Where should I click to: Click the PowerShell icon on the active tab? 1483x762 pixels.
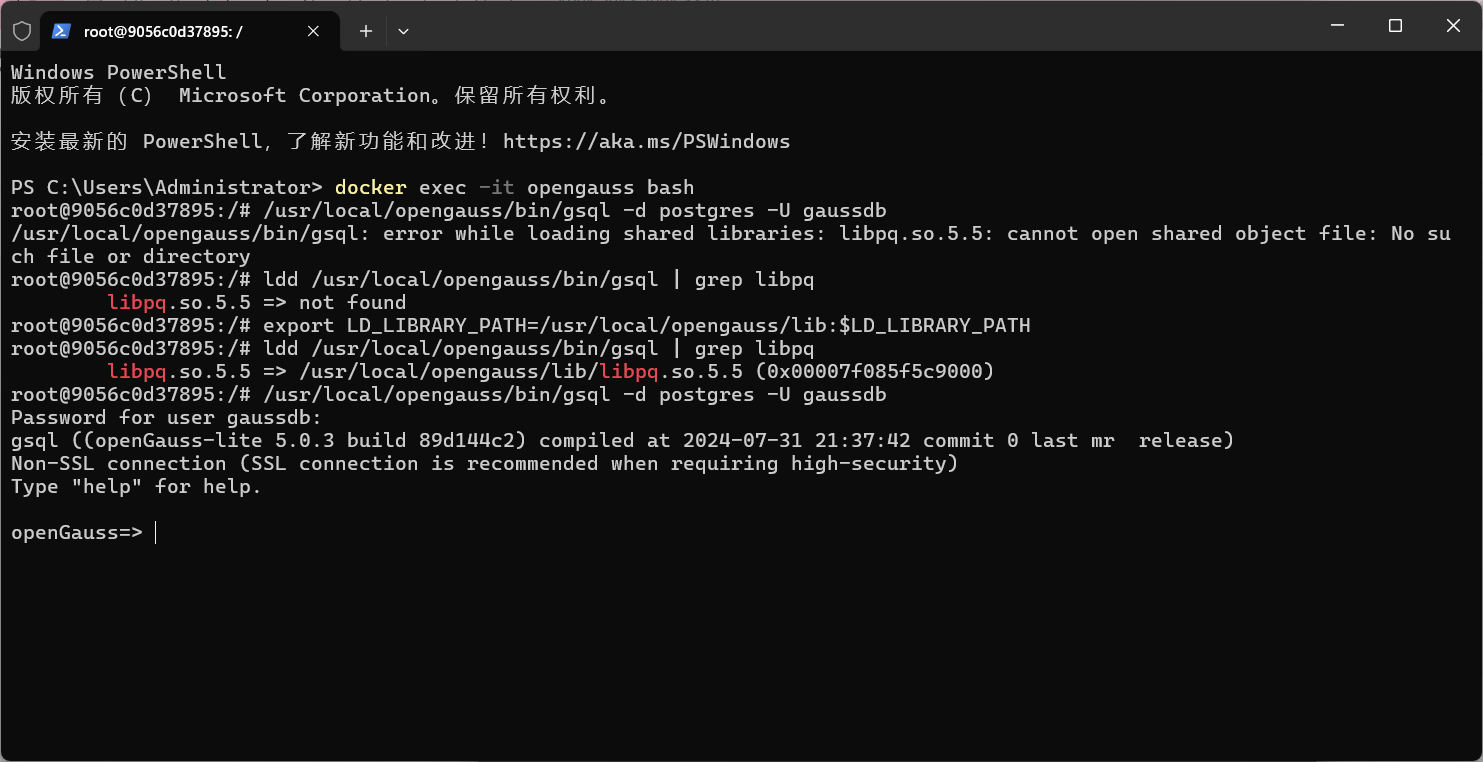(x=62, y=31)
